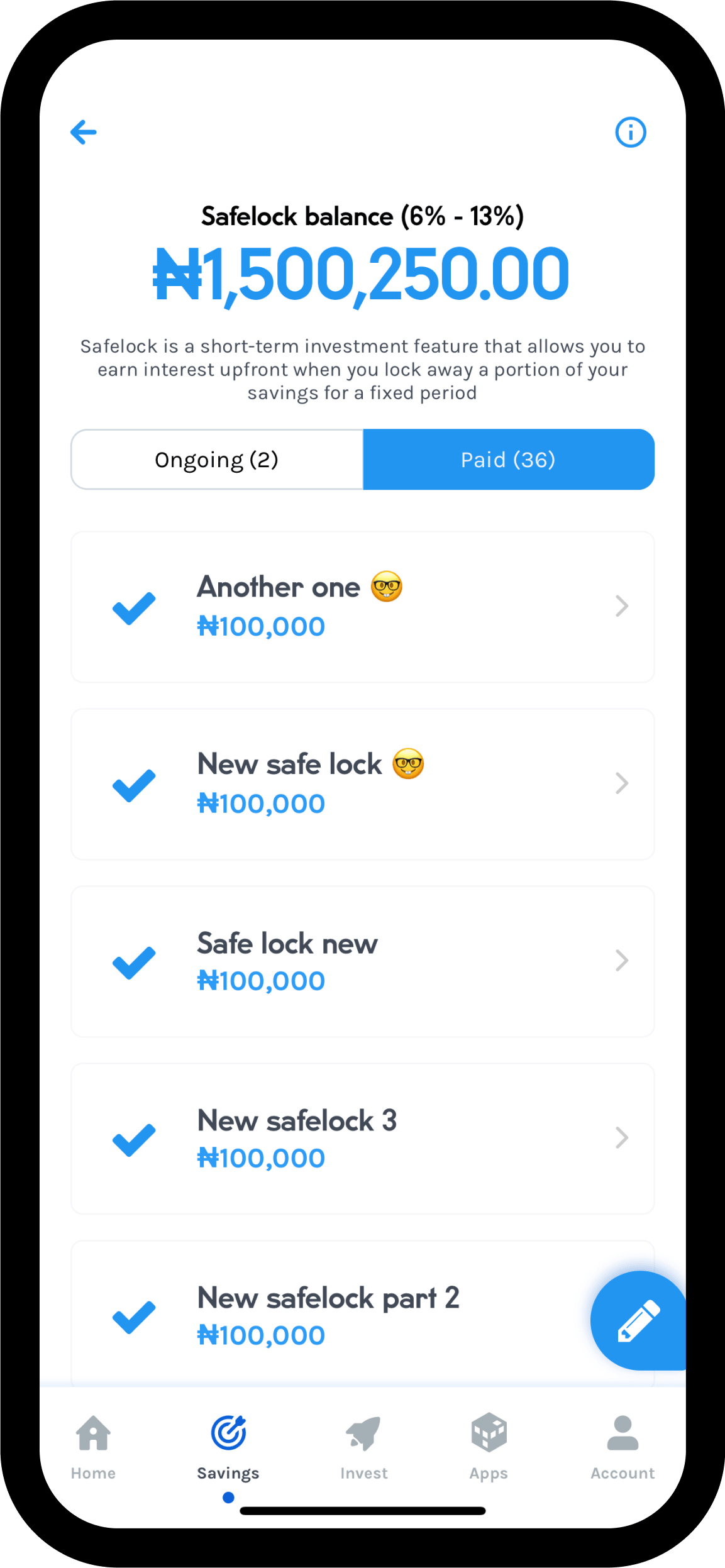Open New safelock part 2 entry
The image size is (725, 1568).
(x=363, y=1314)
